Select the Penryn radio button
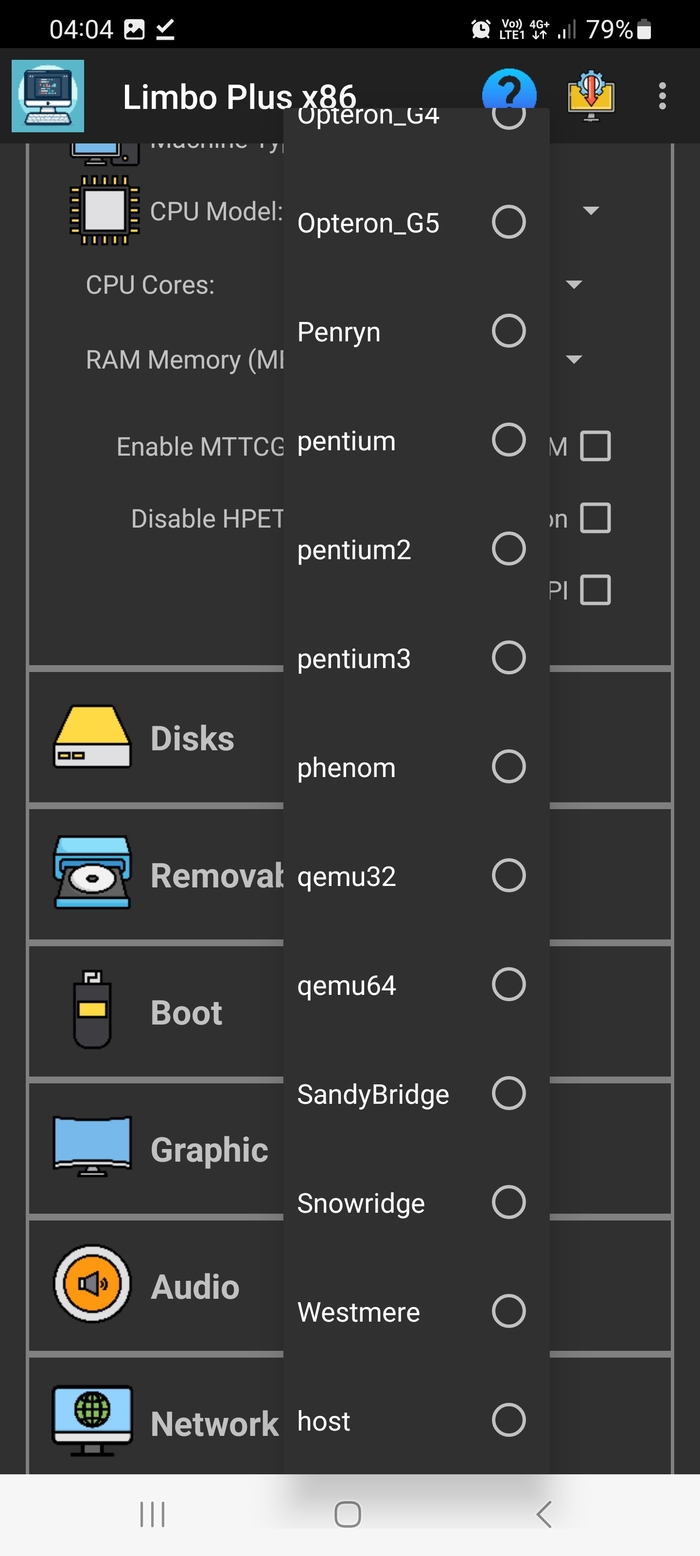 click(508, 331)
